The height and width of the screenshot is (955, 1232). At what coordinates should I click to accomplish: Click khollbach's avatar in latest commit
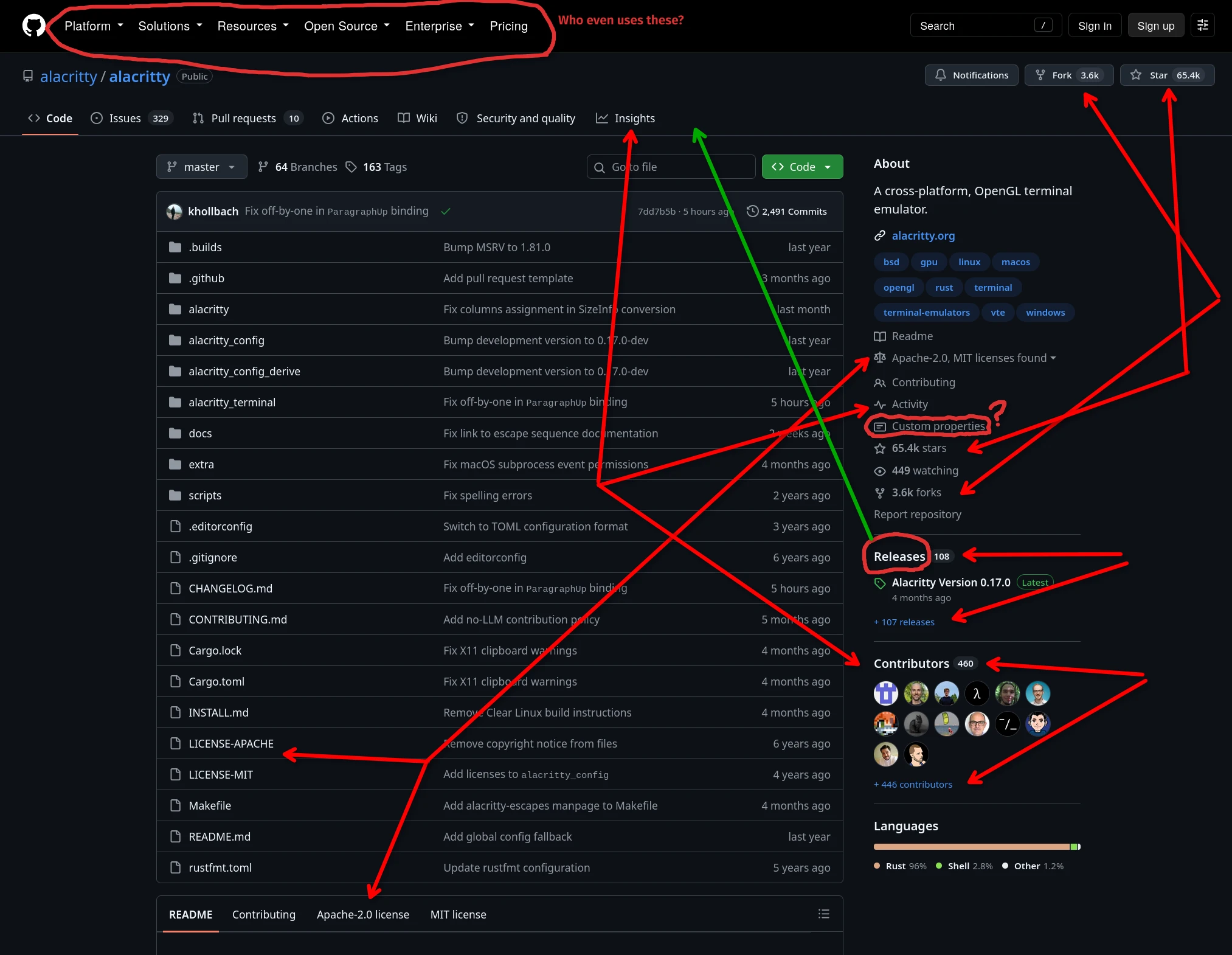click(x=175, y=211)
